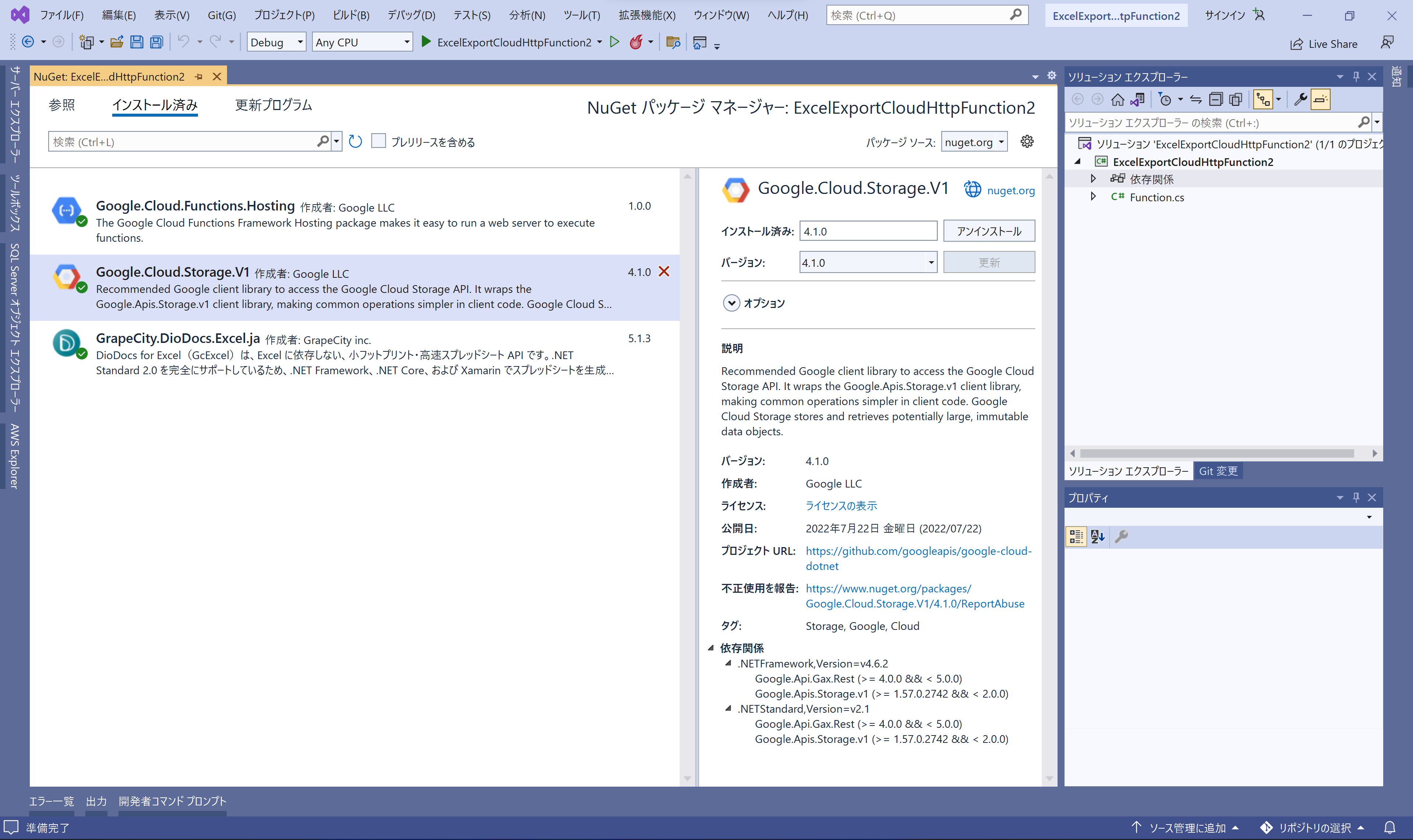Click the red X to uninstall Google.Cloud.Storage.V1
1413x840 pixels.
[664, 272]
